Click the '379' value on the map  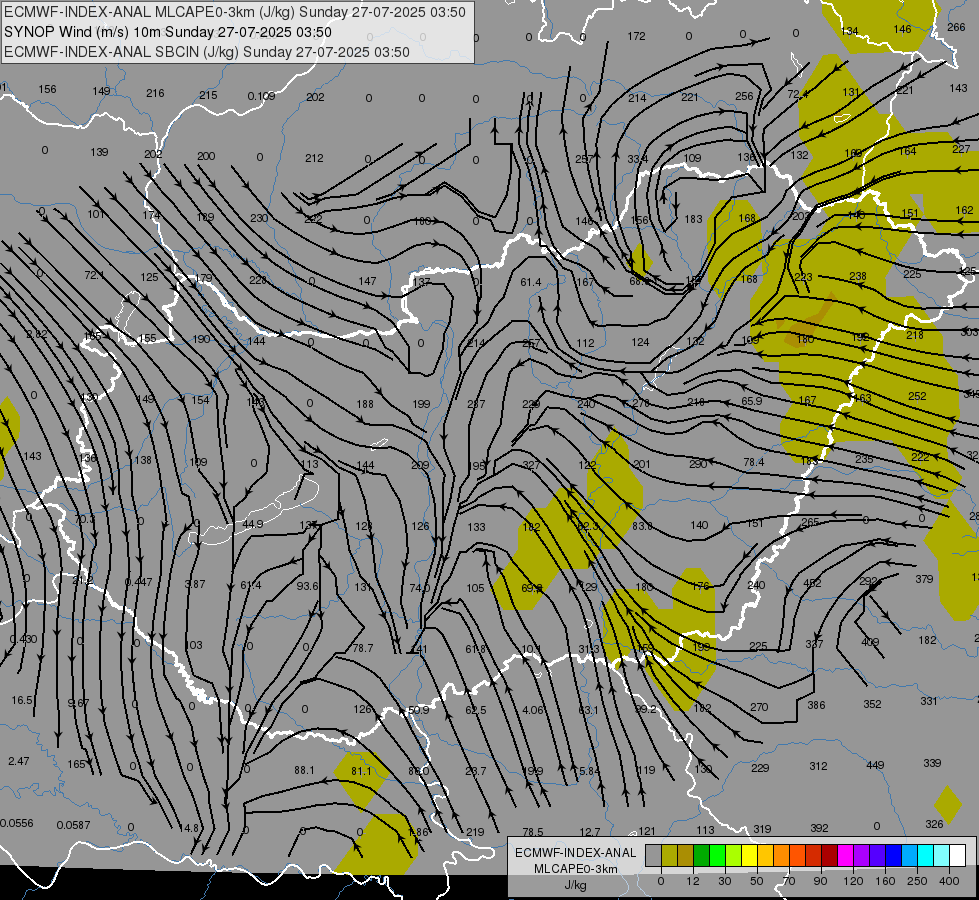[924, 579]
